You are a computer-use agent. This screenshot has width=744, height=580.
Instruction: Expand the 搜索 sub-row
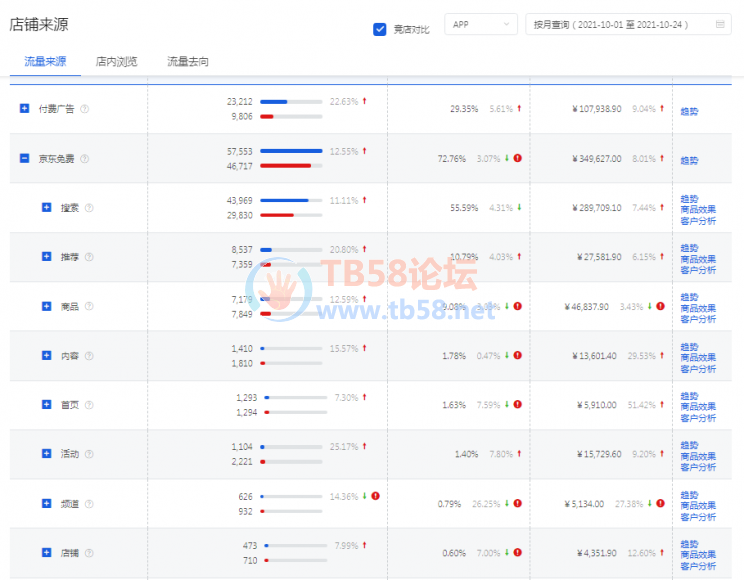click(x=46, y=207)
